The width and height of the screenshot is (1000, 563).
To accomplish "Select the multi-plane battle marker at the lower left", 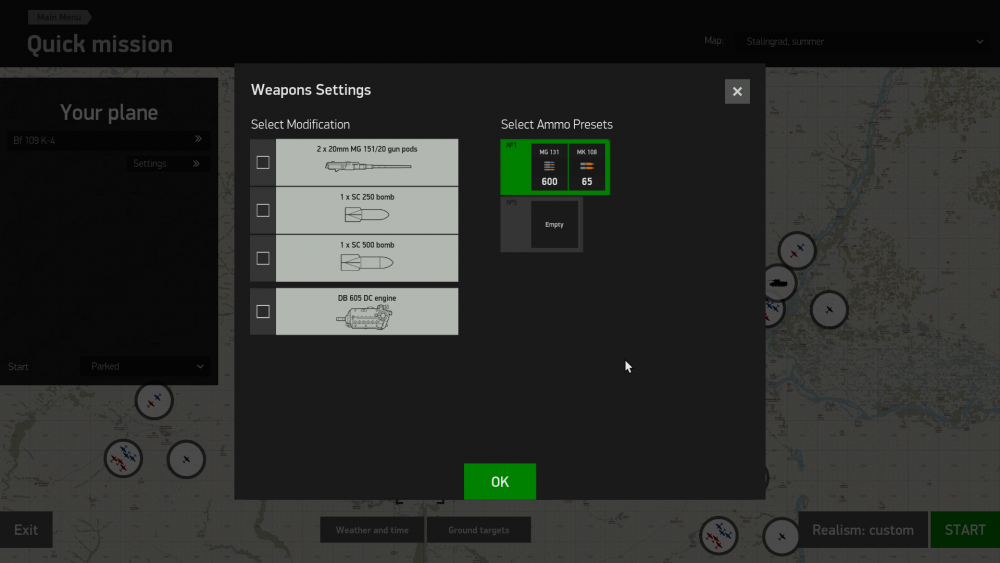I will [123, 458].
